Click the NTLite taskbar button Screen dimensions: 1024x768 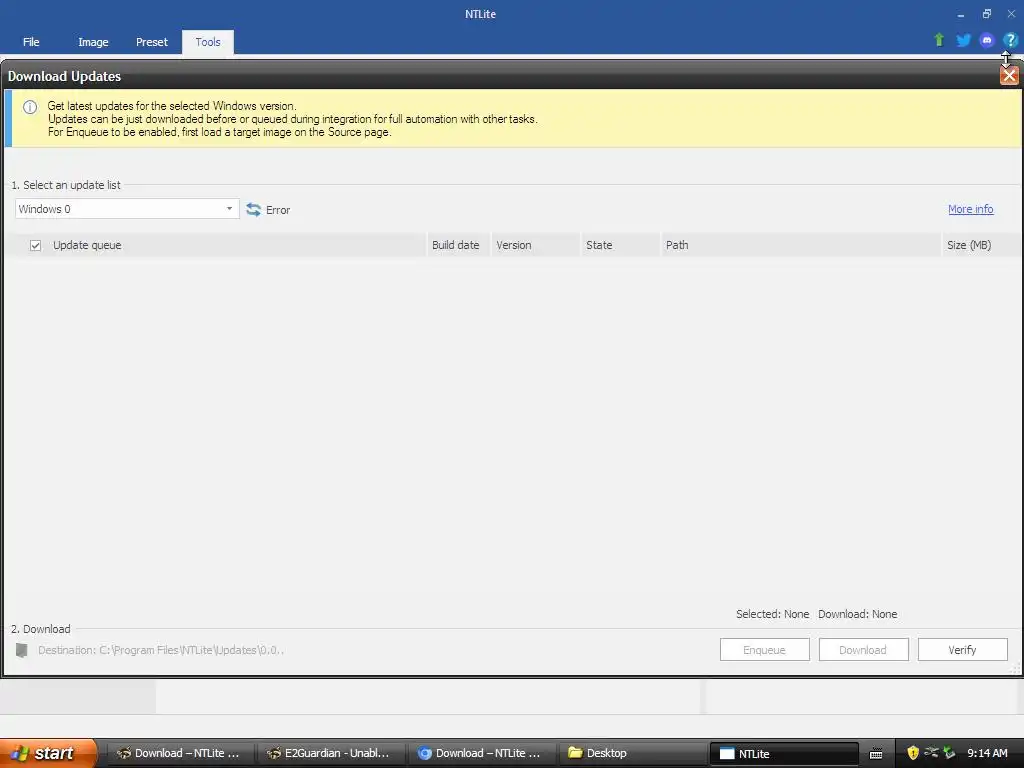click(783, 753)
